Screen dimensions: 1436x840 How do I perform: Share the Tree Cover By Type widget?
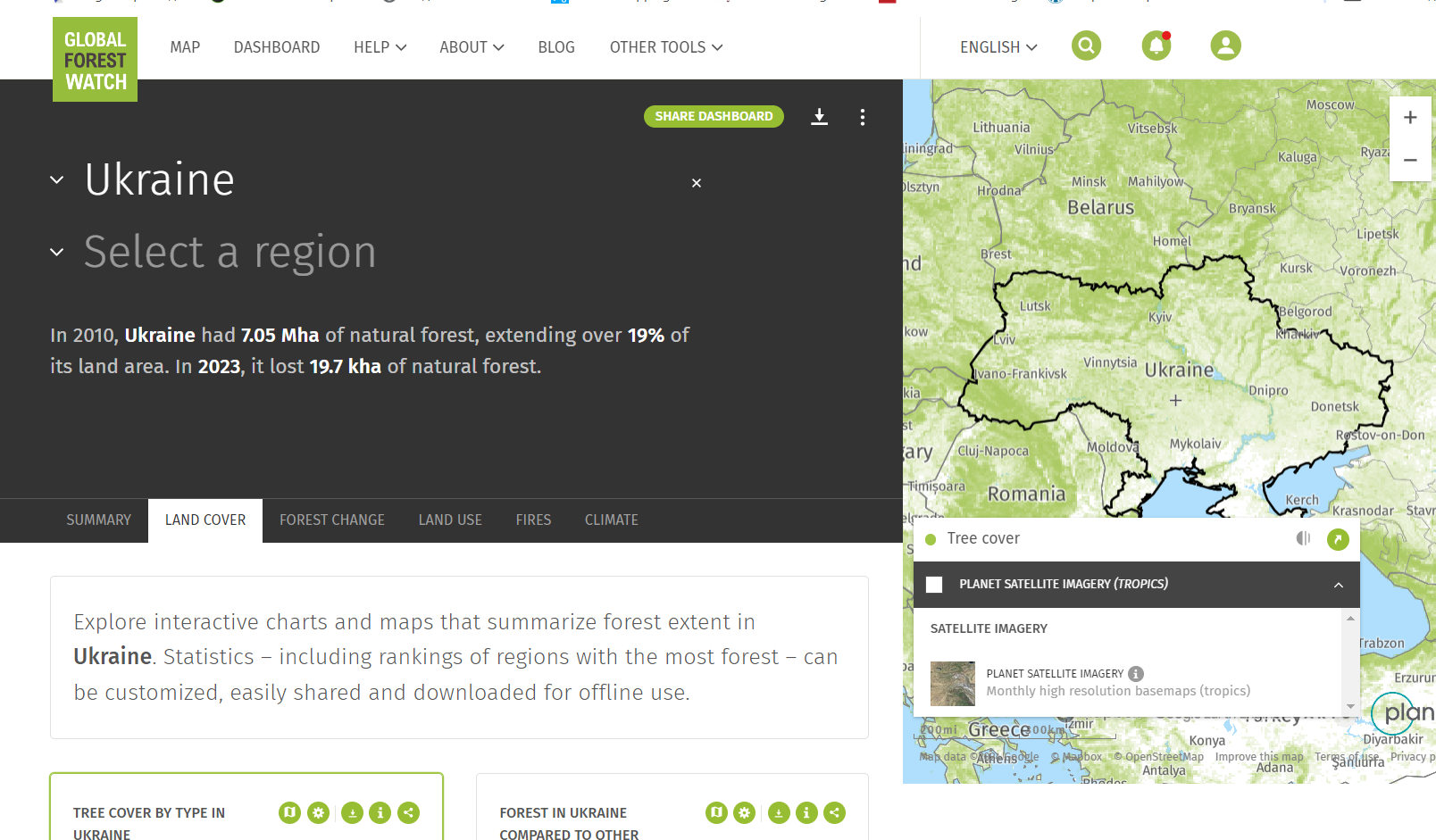tap(408, 812)
